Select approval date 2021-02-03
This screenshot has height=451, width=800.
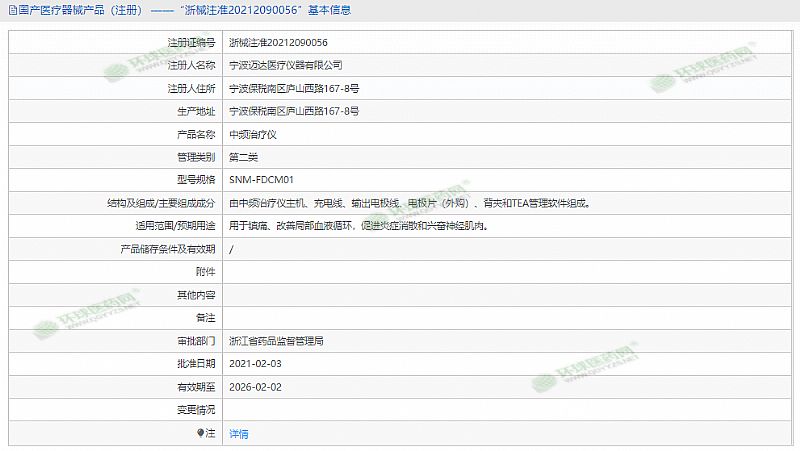[255, 364]
